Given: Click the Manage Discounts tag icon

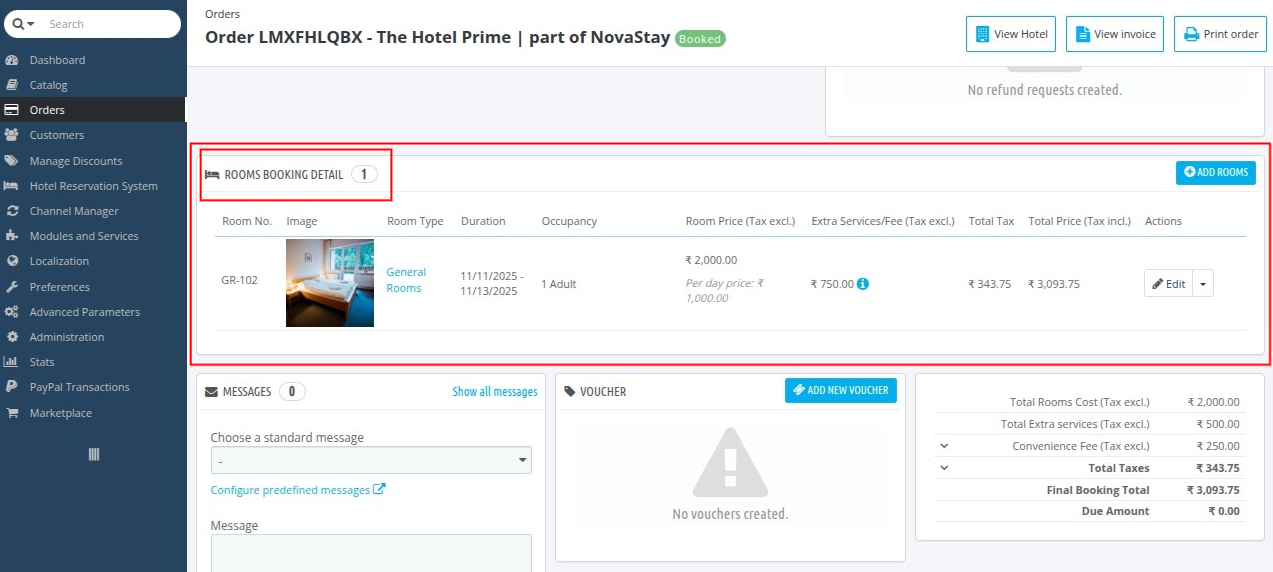Looking at the screenshot, I should point(12,161).
